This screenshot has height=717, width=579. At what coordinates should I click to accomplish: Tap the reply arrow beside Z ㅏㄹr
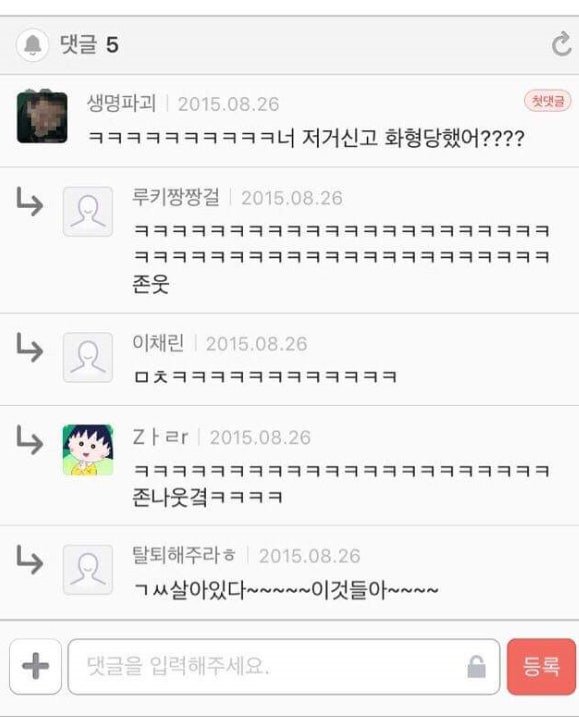[x=30, y=440]
